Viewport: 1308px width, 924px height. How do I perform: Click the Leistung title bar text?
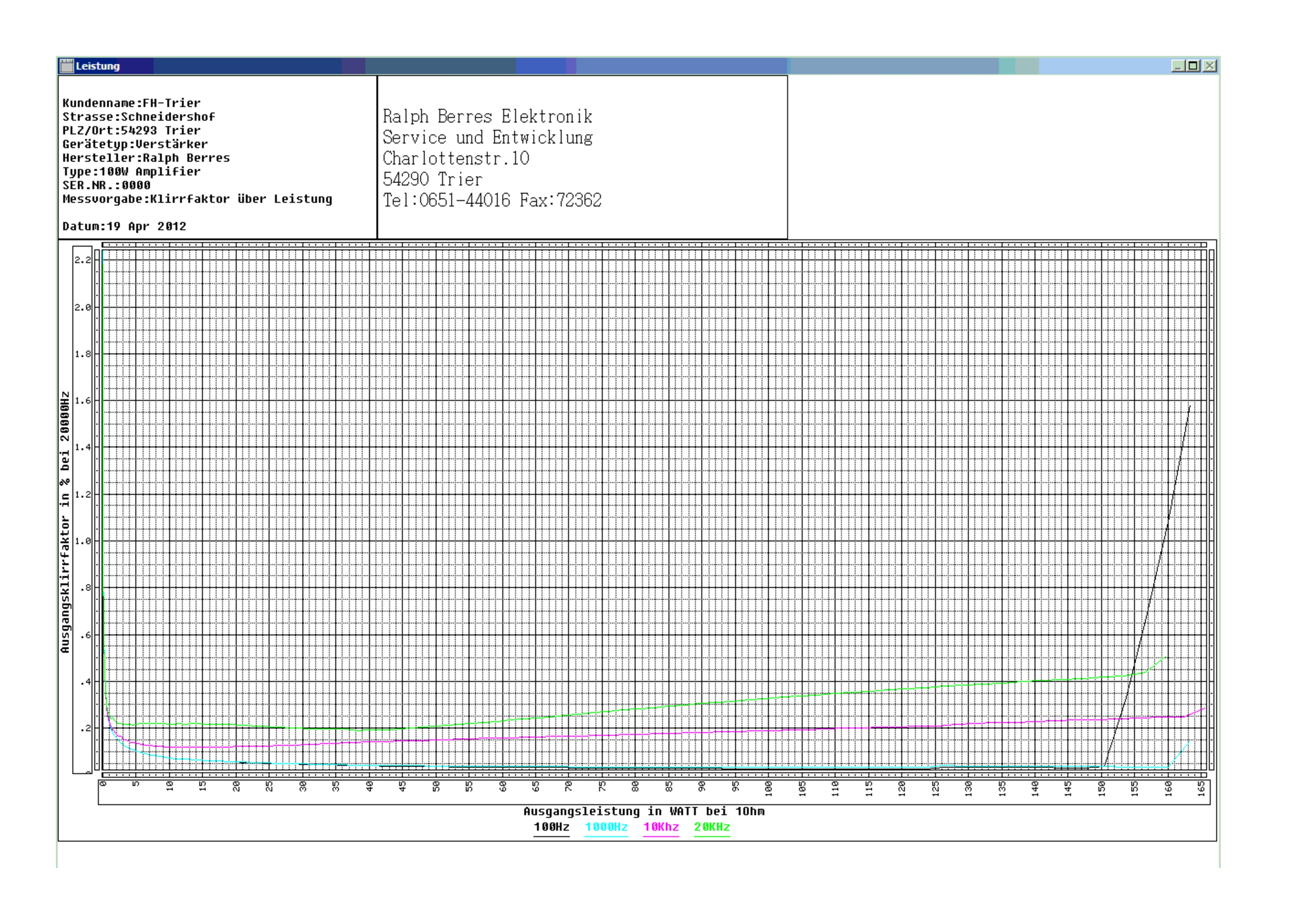tap(98, 66)
